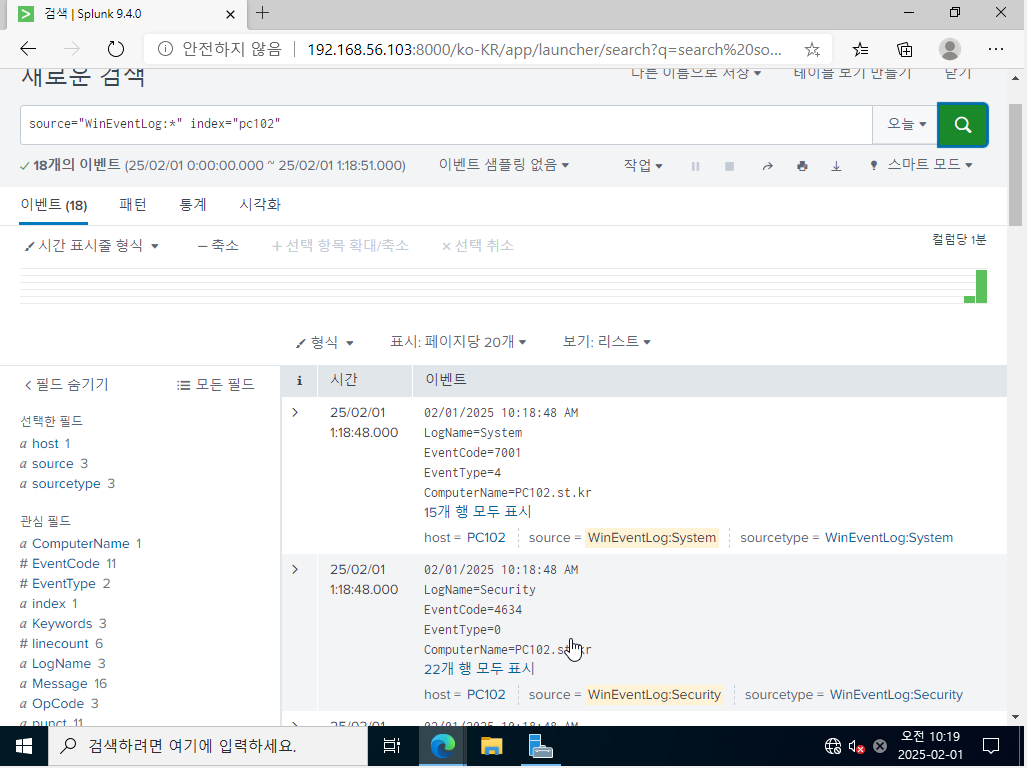Open browser settings and more menu
The width and height of the screenshot is (1027, 768).
point(996,49)
